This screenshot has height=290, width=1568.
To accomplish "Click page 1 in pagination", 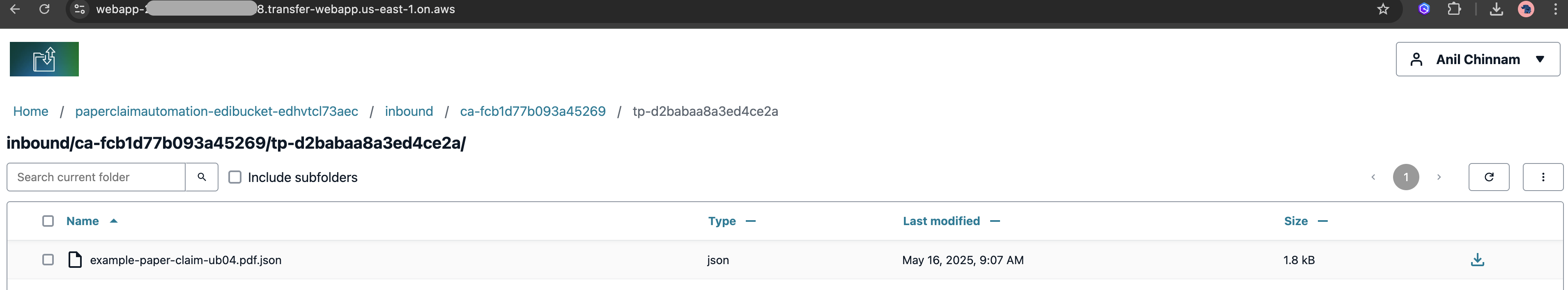I will pos(1406,177).
